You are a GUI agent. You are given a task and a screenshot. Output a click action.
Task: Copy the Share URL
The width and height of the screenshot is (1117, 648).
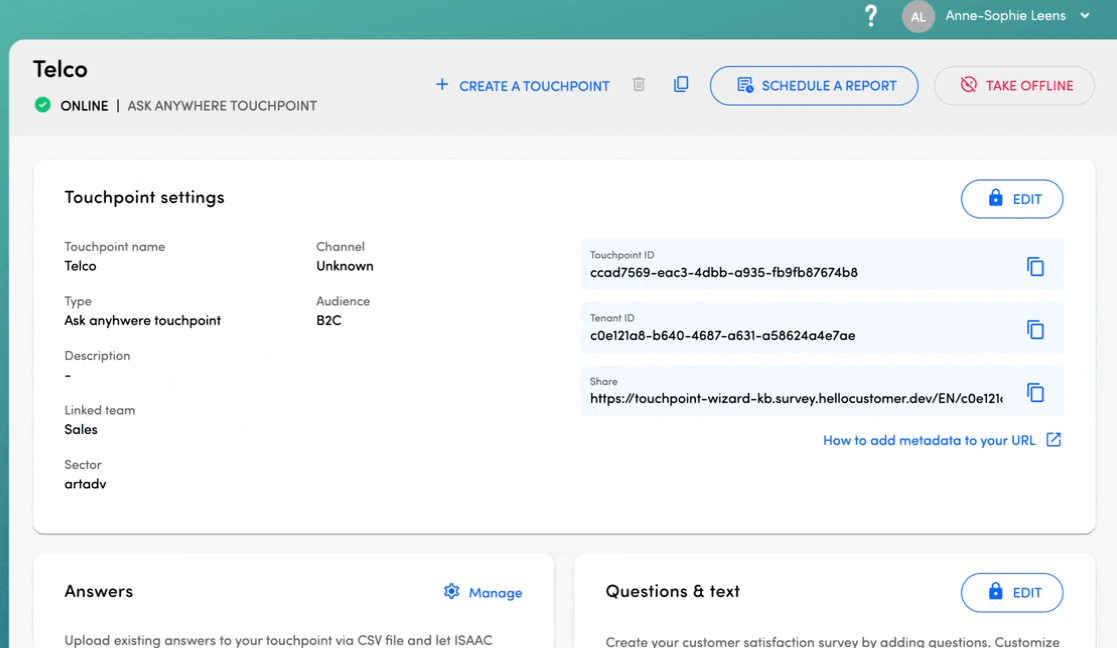coord(1035,393)
